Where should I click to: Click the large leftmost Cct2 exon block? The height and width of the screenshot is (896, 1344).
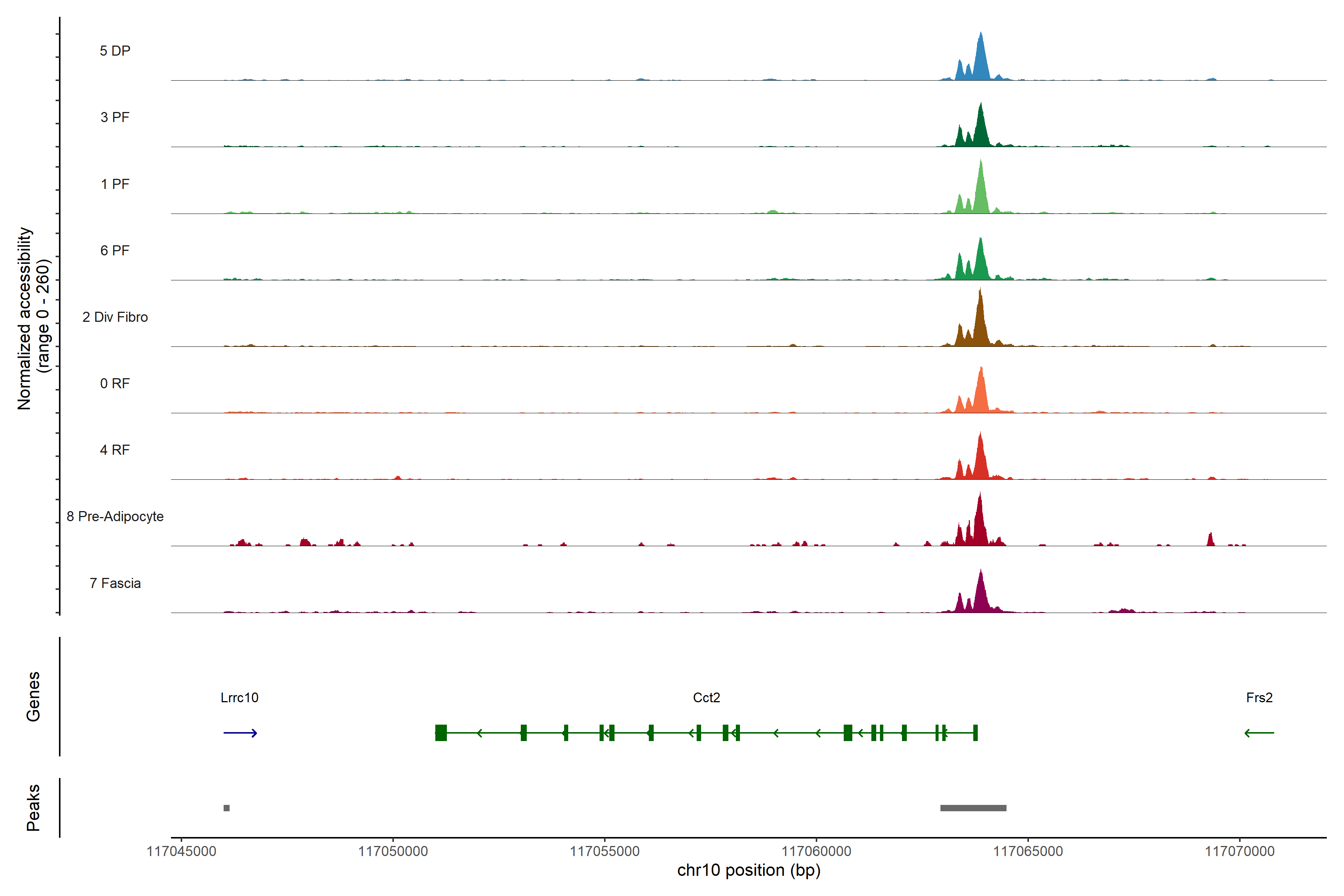pos(441,732)
